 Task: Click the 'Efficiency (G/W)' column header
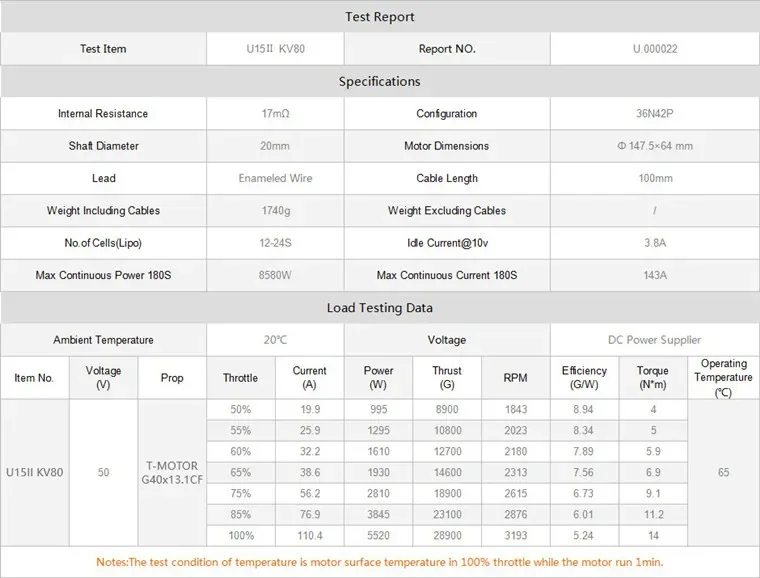[x=584, y=377]
